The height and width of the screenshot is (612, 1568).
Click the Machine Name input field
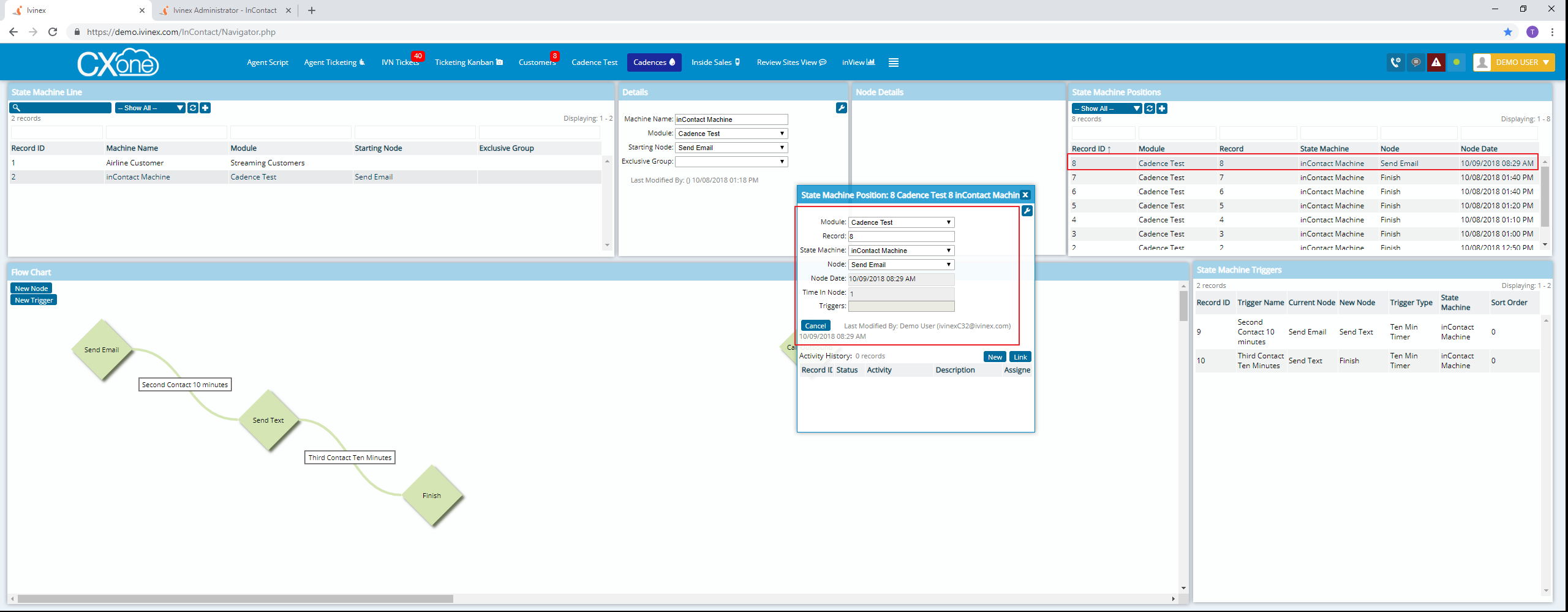731,119
